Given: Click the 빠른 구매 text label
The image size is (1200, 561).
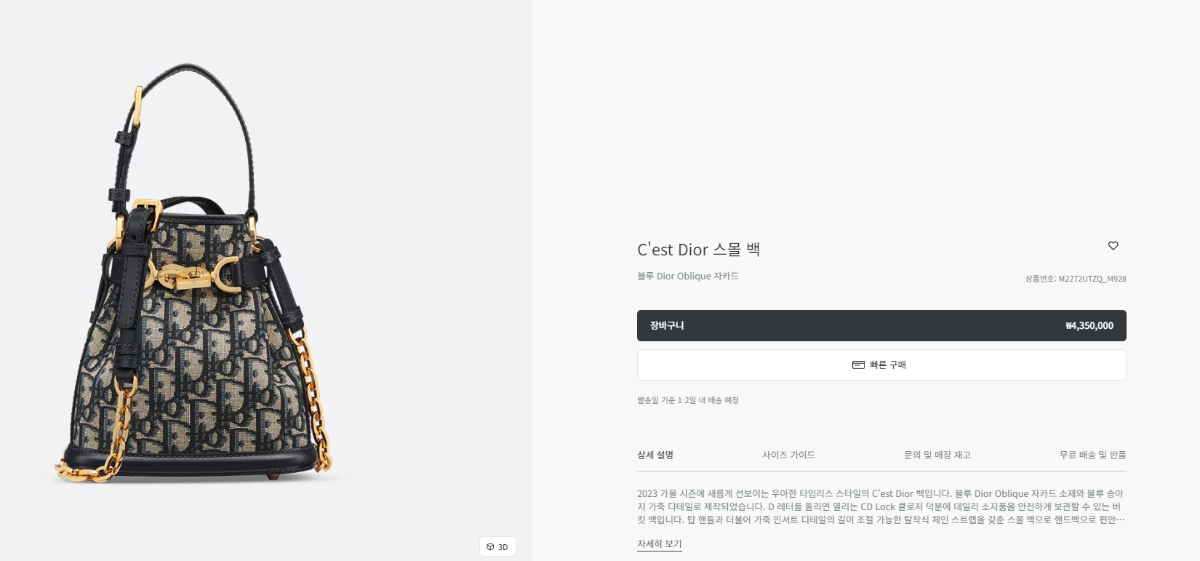Looking at the screenshot, I should pyautogui.click(x=888, y=365).
